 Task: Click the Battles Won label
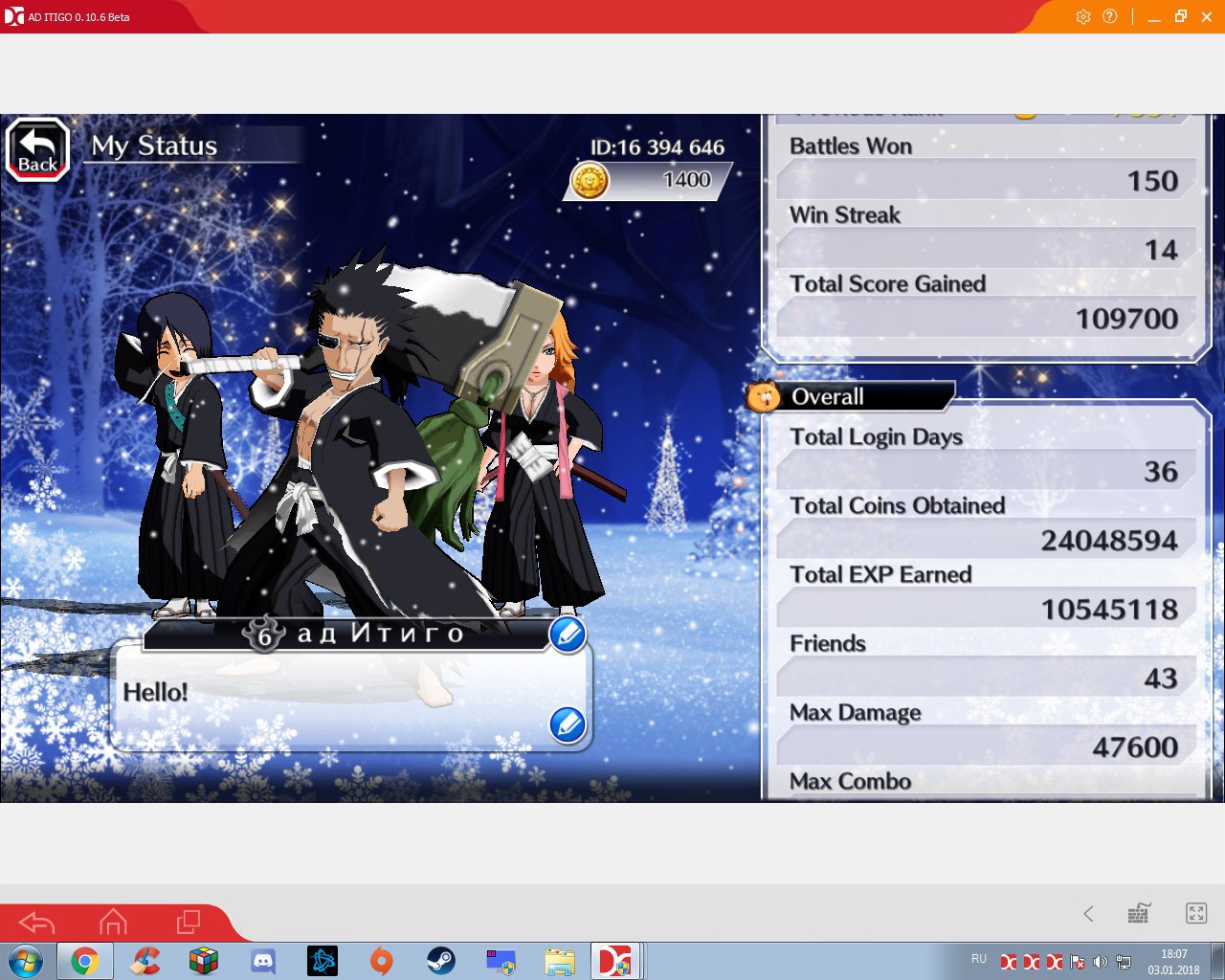[x=851, y=146]
